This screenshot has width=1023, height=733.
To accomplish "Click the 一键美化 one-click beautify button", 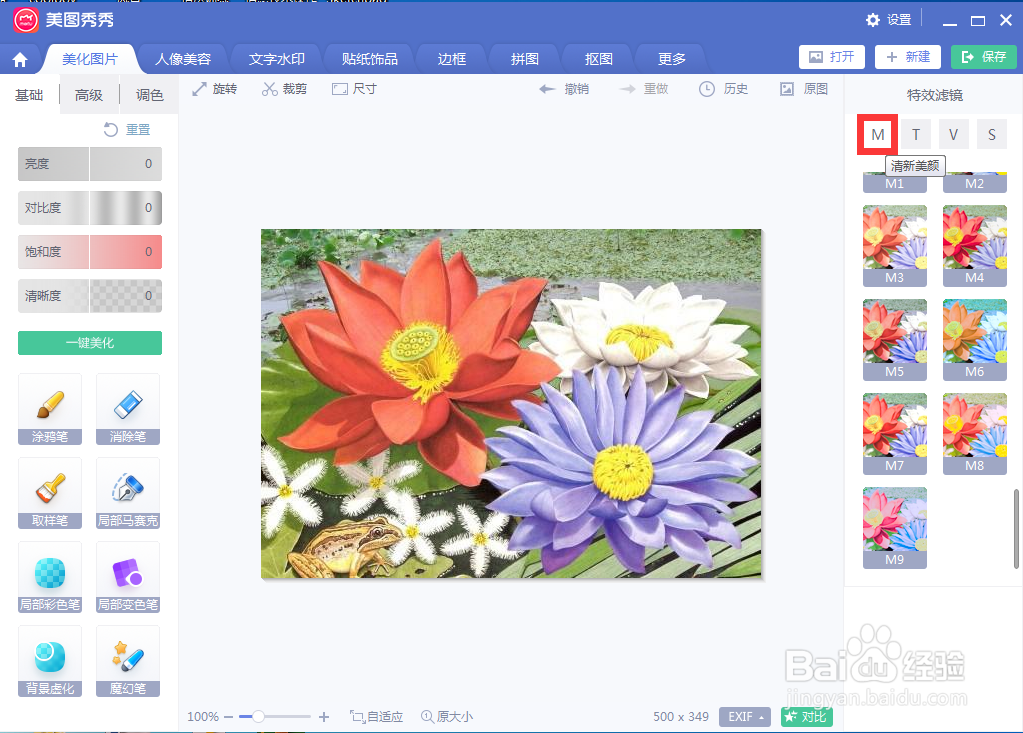I will tap(89, 342).
